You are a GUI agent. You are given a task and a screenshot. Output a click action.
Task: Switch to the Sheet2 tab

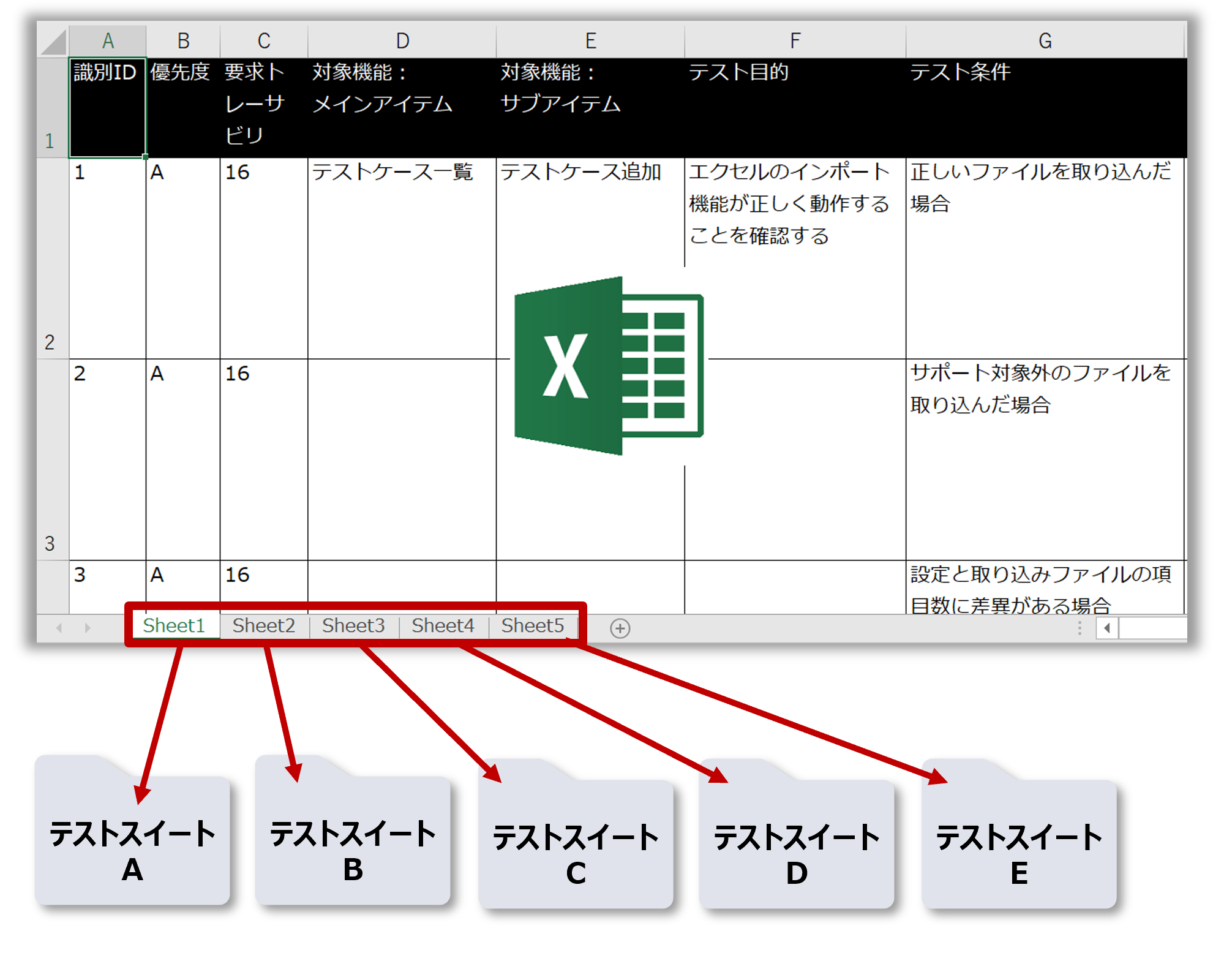(264, 625)
